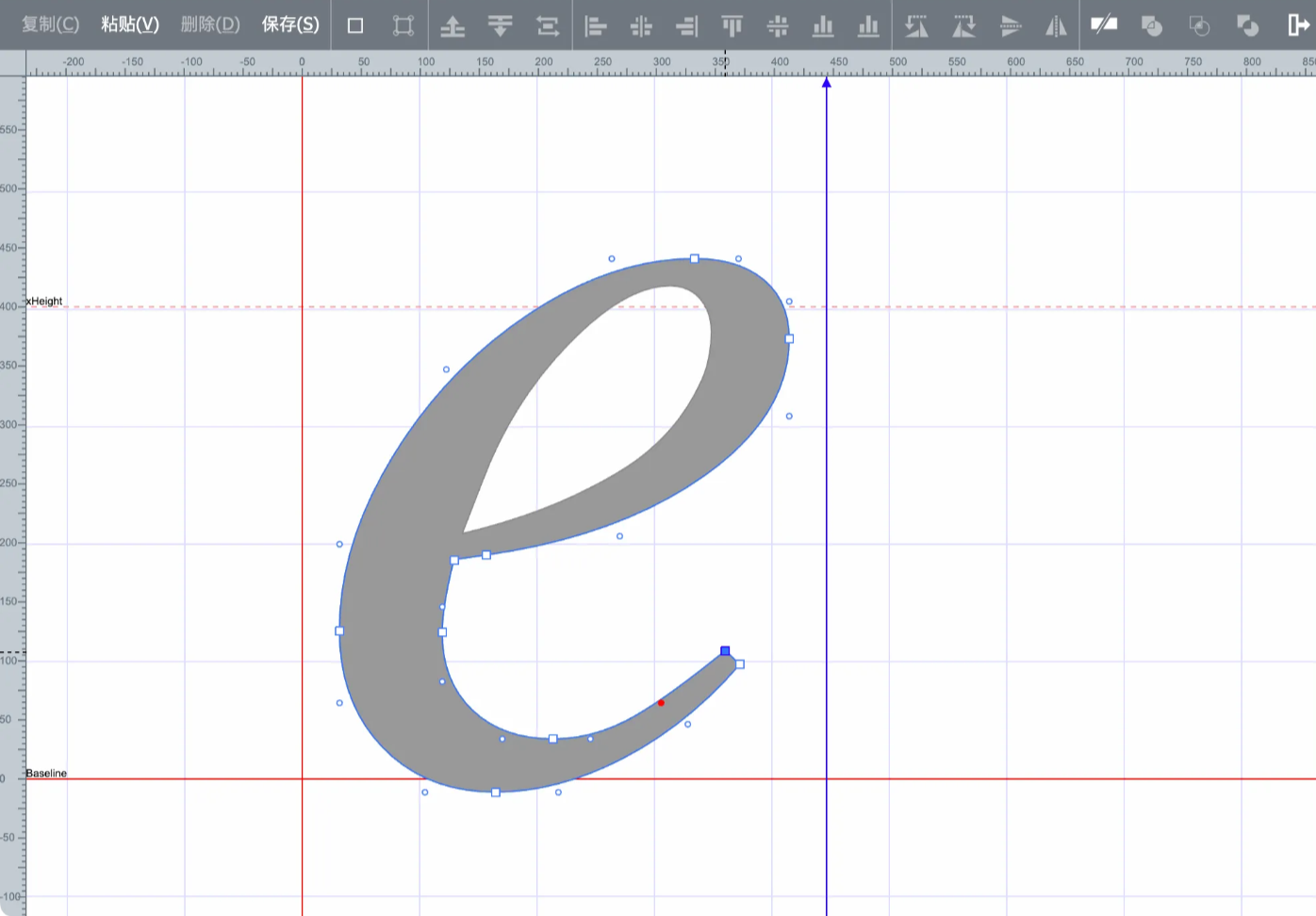The image size is (1316, 916).
Task: Click the 复制(C) copy button
Action: pos(51,25)
